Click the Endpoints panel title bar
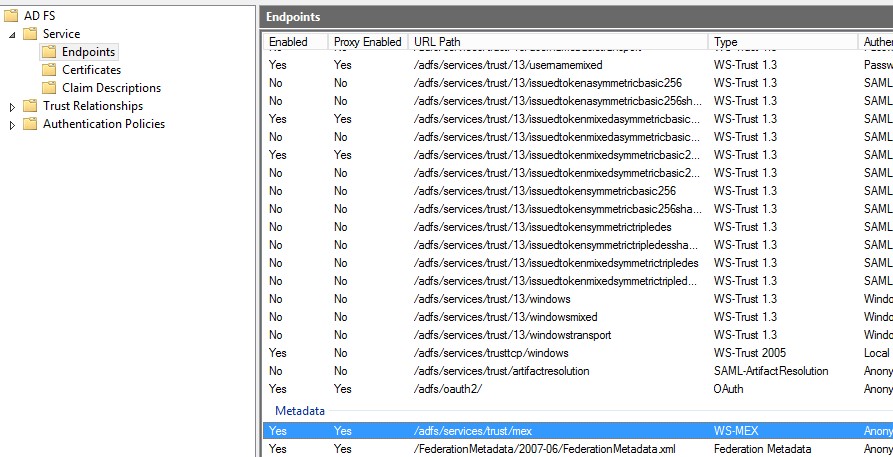Viewport: 893px width, 457px height. point(576,17)
